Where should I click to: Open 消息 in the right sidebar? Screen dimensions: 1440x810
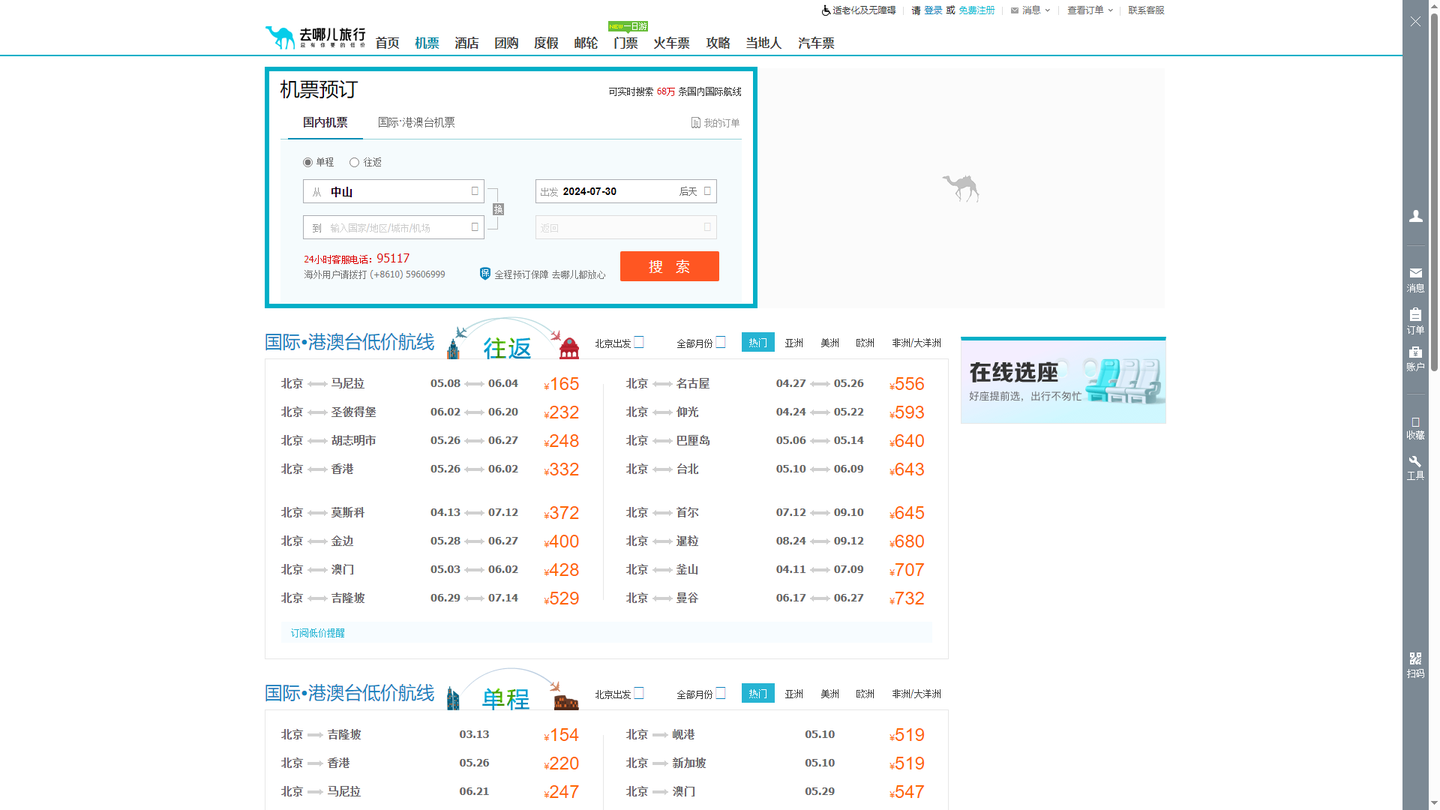tap(1416, 279)
